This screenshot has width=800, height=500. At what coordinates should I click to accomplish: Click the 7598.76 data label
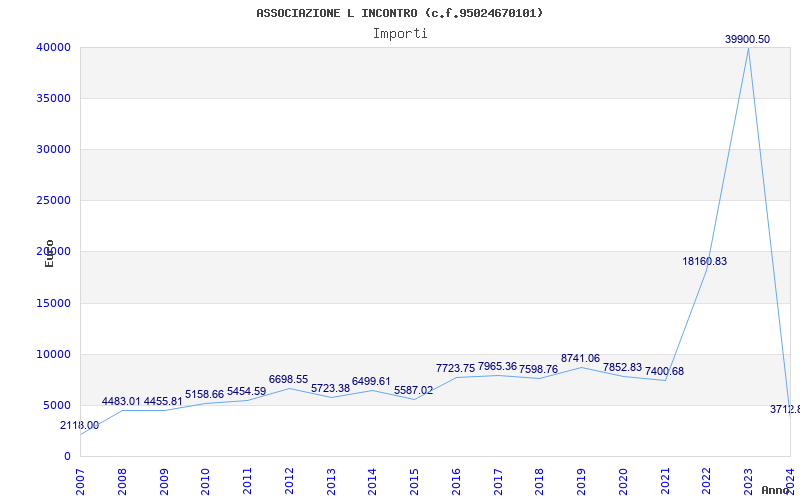538,369
